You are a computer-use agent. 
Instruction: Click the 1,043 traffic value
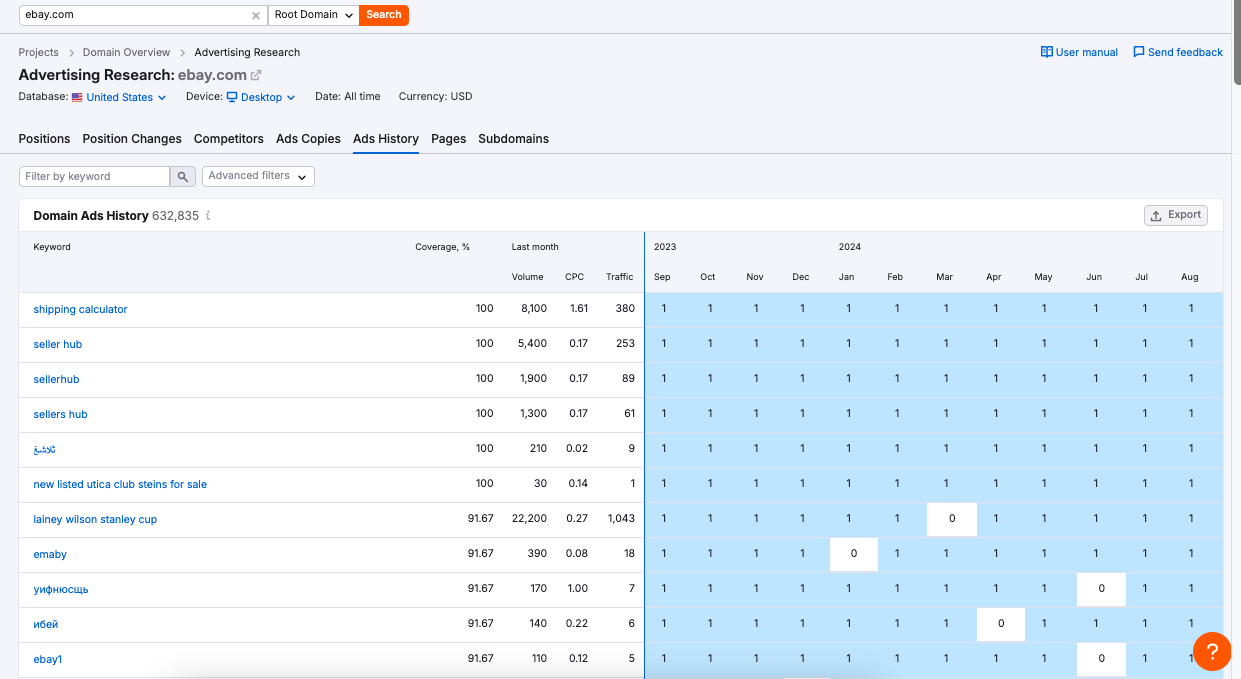click(621, 519)
